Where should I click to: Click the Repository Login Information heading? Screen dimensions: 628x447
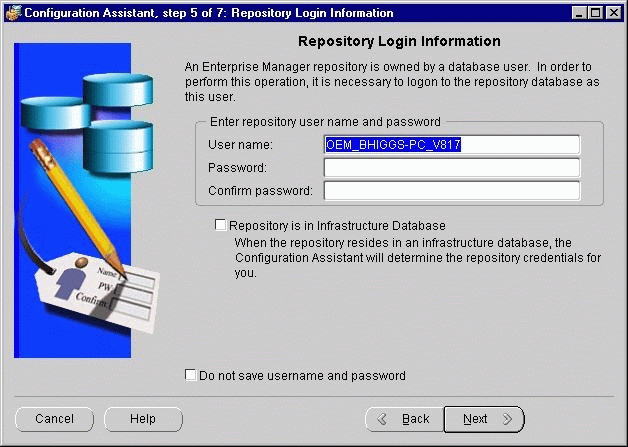pos(399,42)
